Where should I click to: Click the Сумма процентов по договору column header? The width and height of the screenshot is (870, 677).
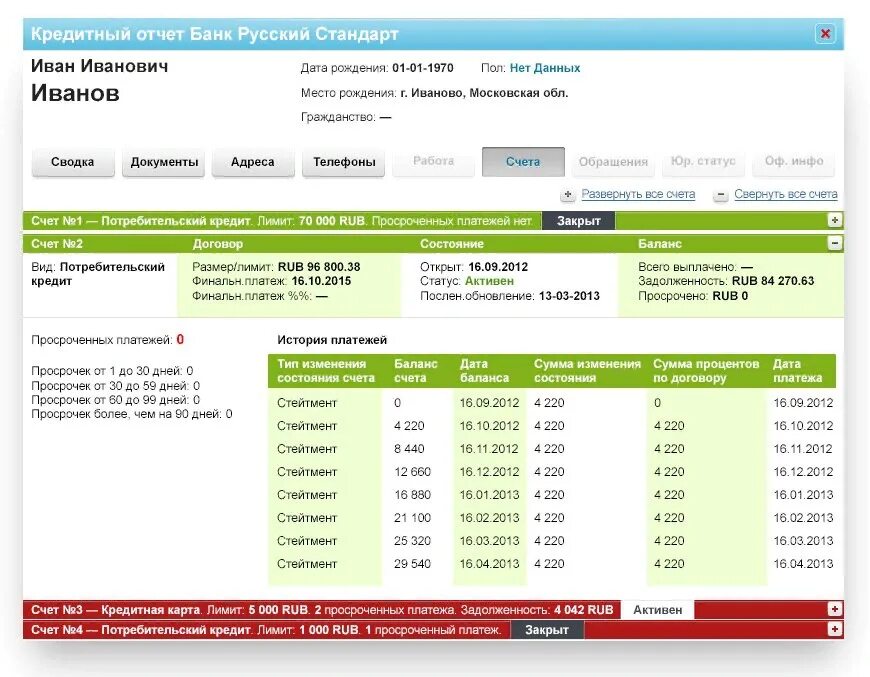[x=706, y=371]
